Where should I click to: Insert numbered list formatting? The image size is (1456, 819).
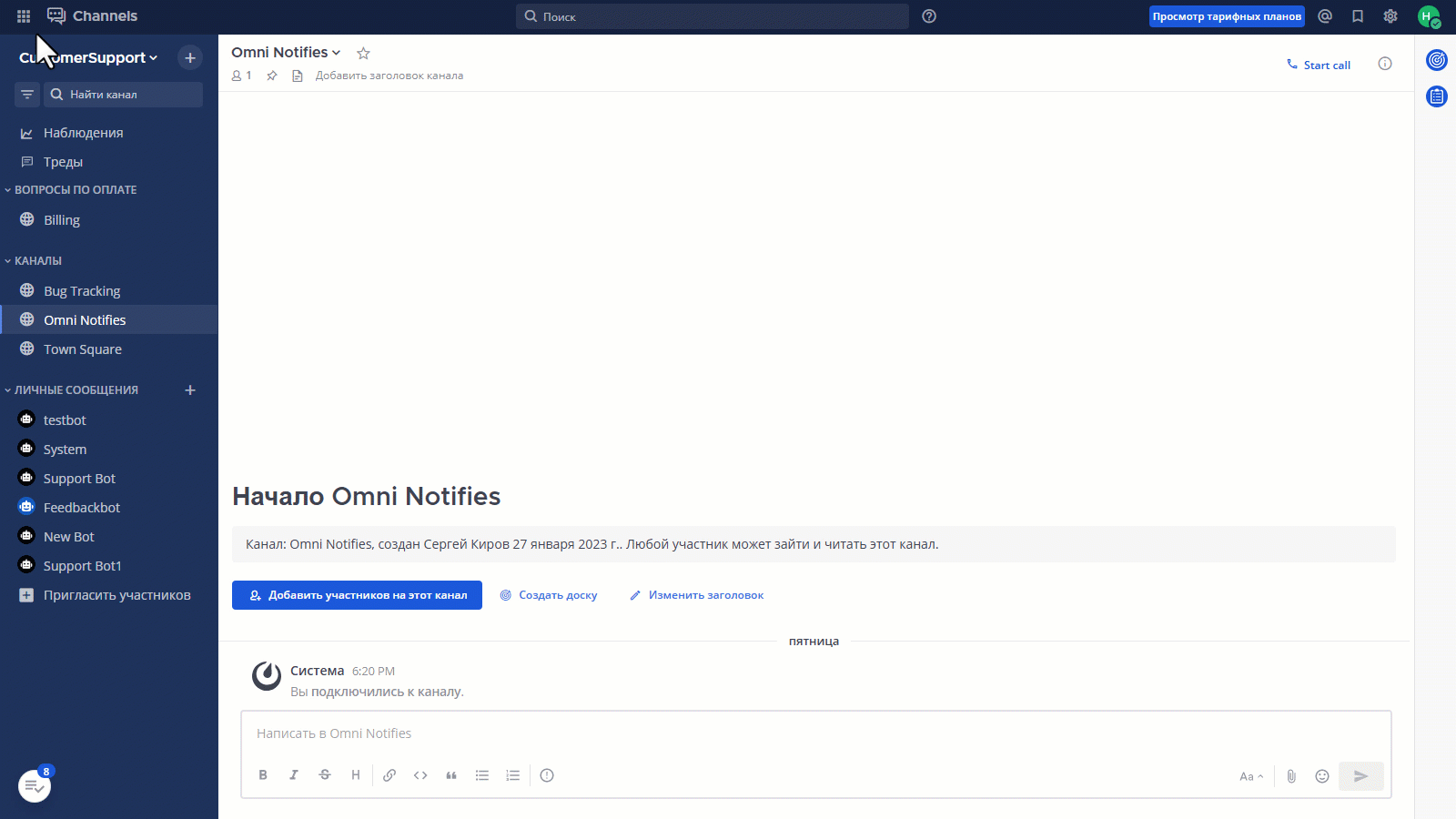[x=513, y=775]
